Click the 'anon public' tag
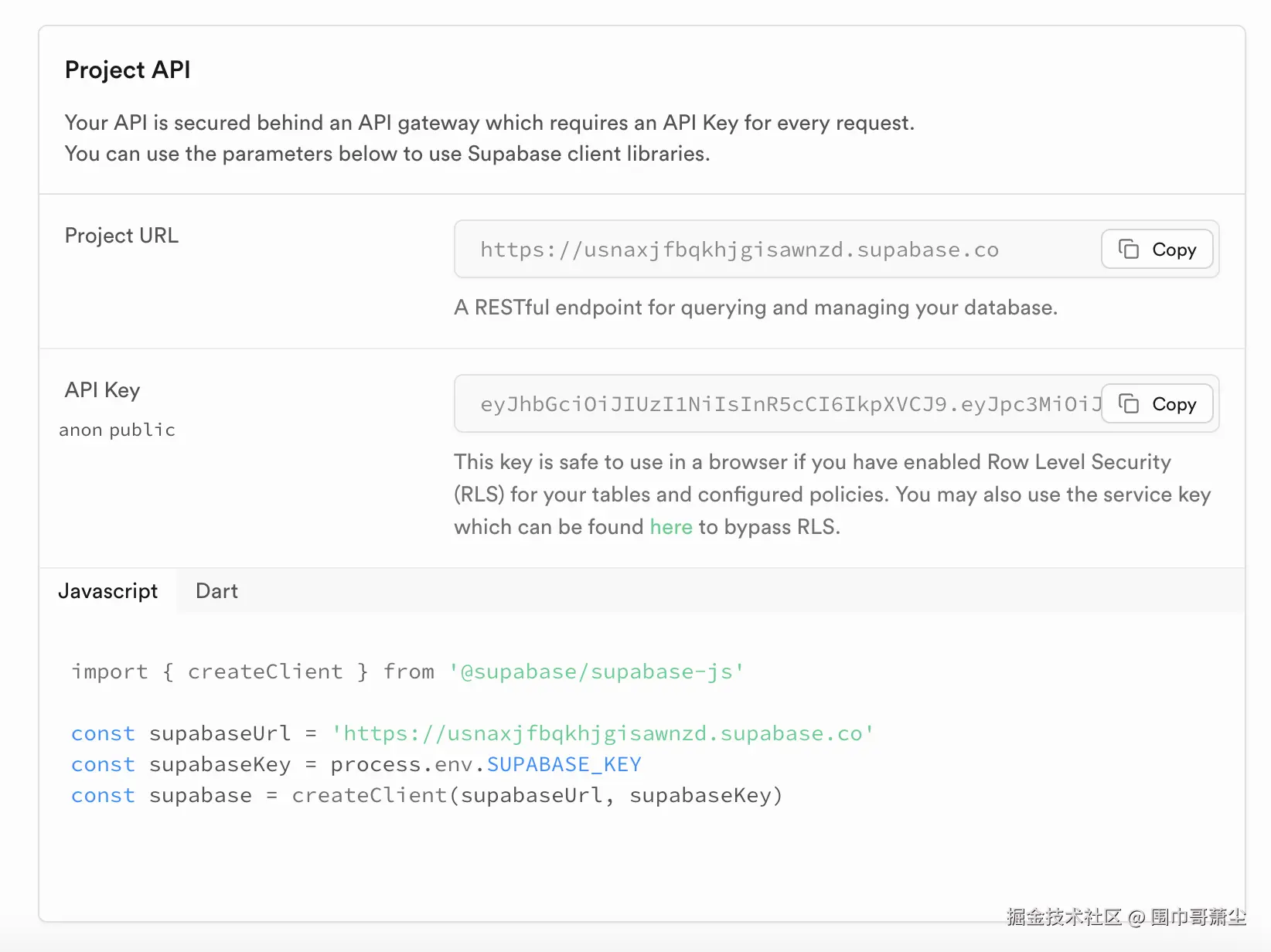This screenshot has width=1271, height=952. tap(117, 430)
